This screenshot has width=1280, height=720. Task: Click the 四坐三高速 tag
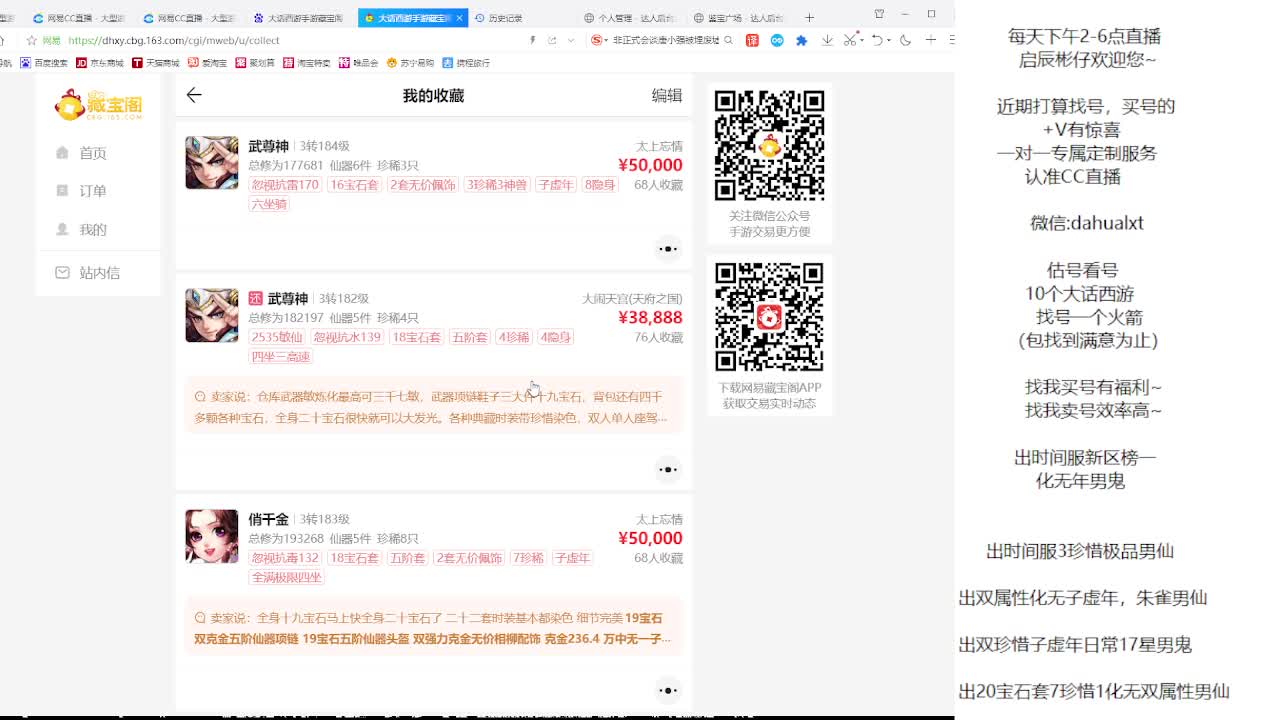coord(281,357)
